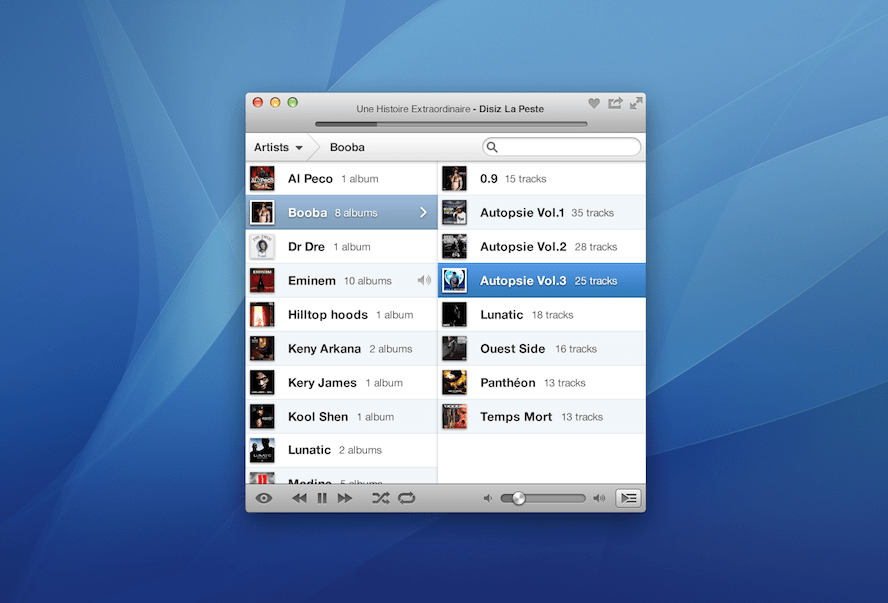
Task: Click the now-playing speaker icon beside Eminem
Action: 424,280
